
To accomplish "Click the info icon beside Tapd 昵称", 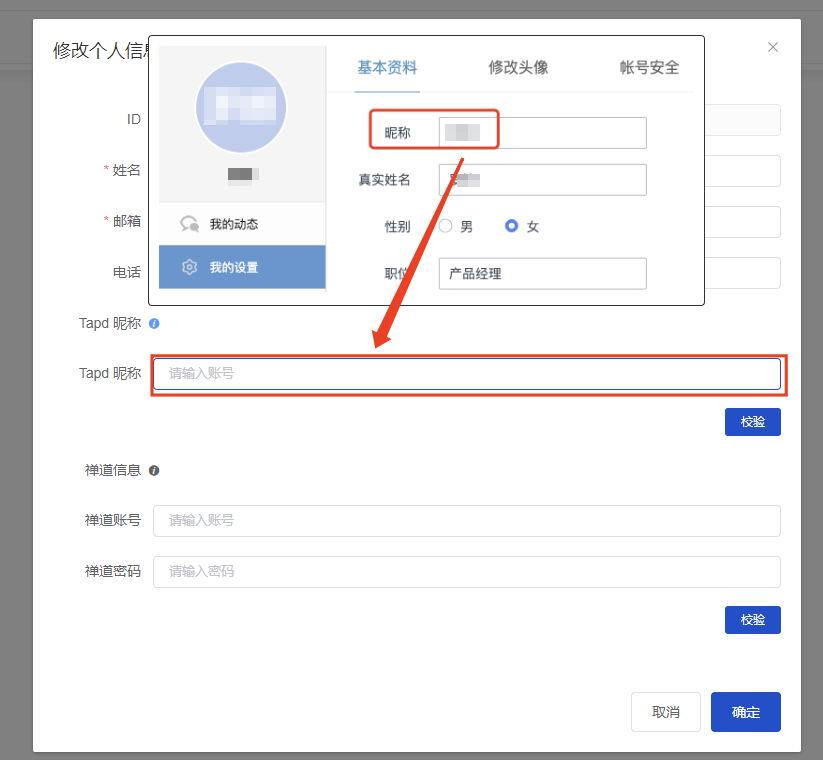I will click(x=152, y=323).
